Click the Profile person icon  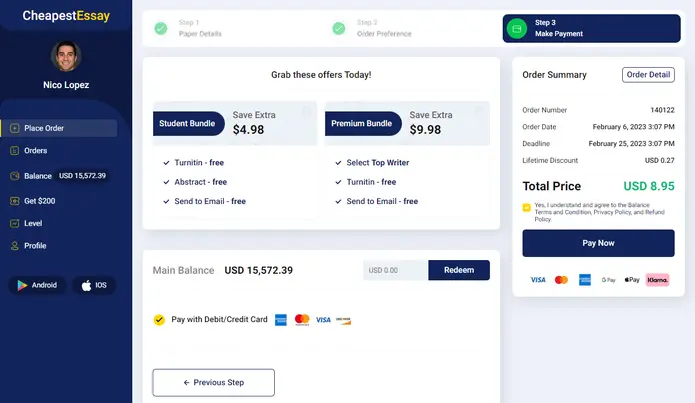tap(15, 246)
